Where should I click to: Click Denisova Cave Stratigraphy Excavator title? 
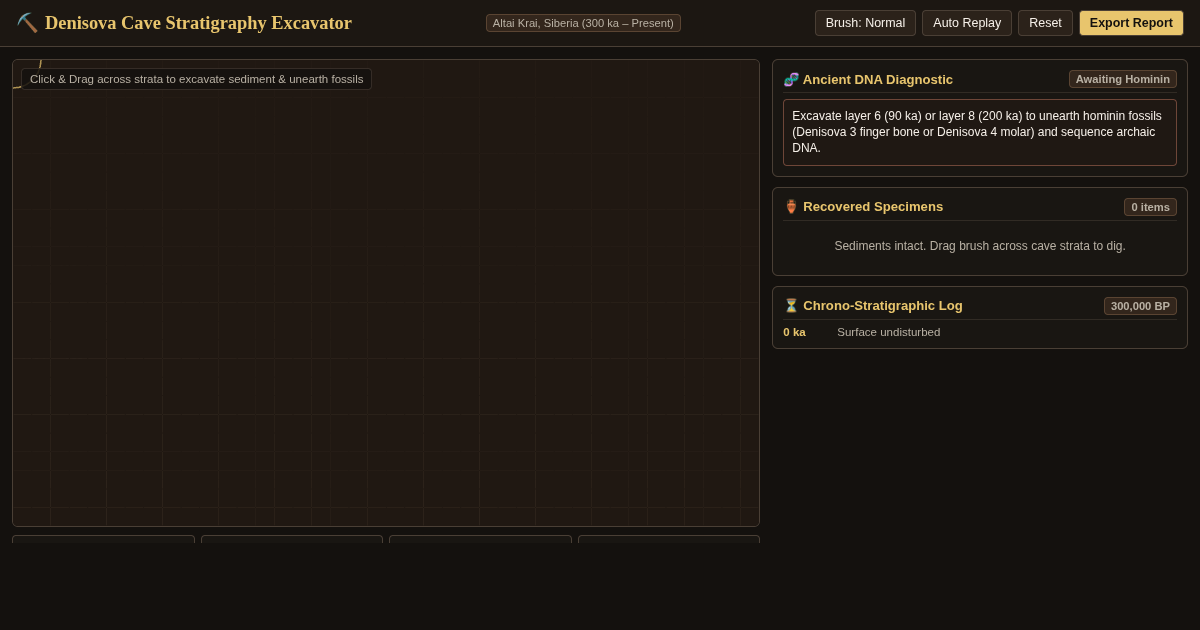198,23
